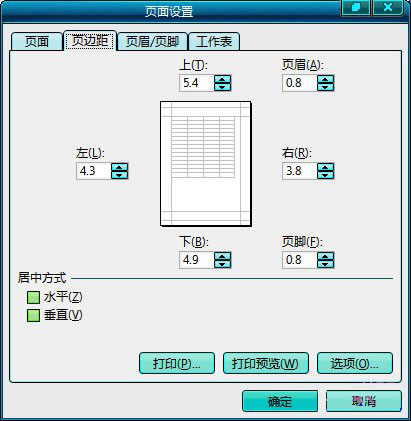
Task: Click the bottom margin field showing 4.9
Action: coord(197,260)
